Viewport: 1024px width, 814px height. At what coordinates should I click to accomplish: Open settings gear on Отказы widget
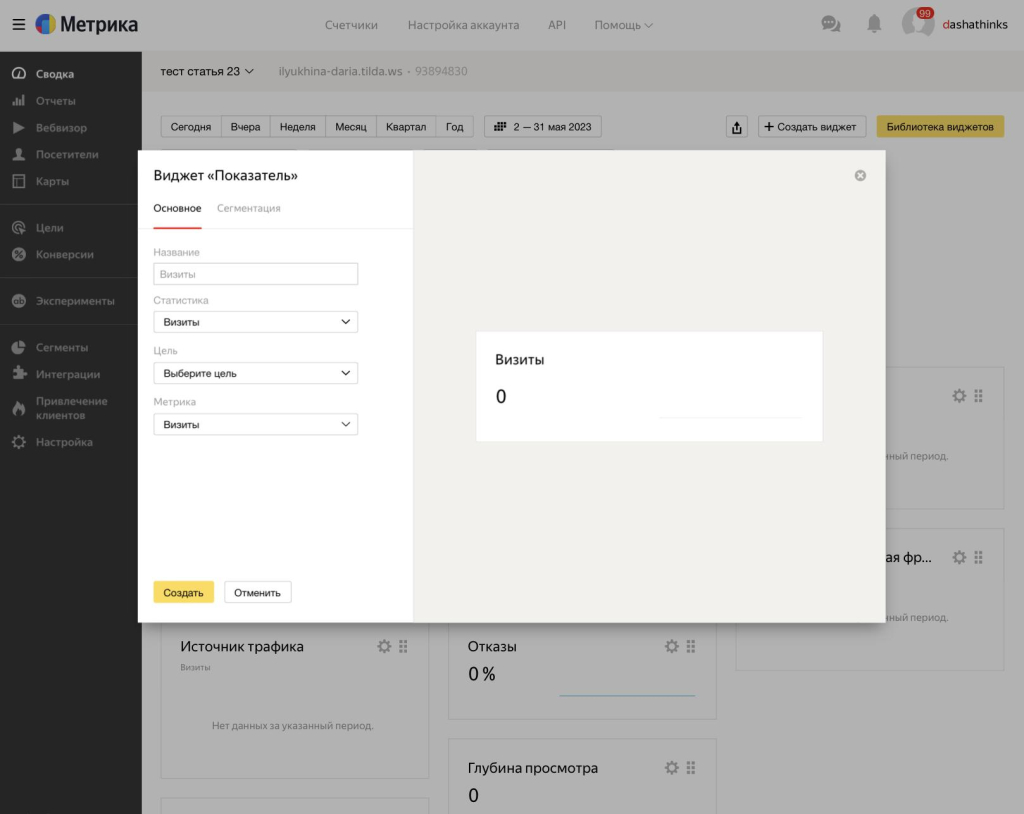tap(672, 647)
